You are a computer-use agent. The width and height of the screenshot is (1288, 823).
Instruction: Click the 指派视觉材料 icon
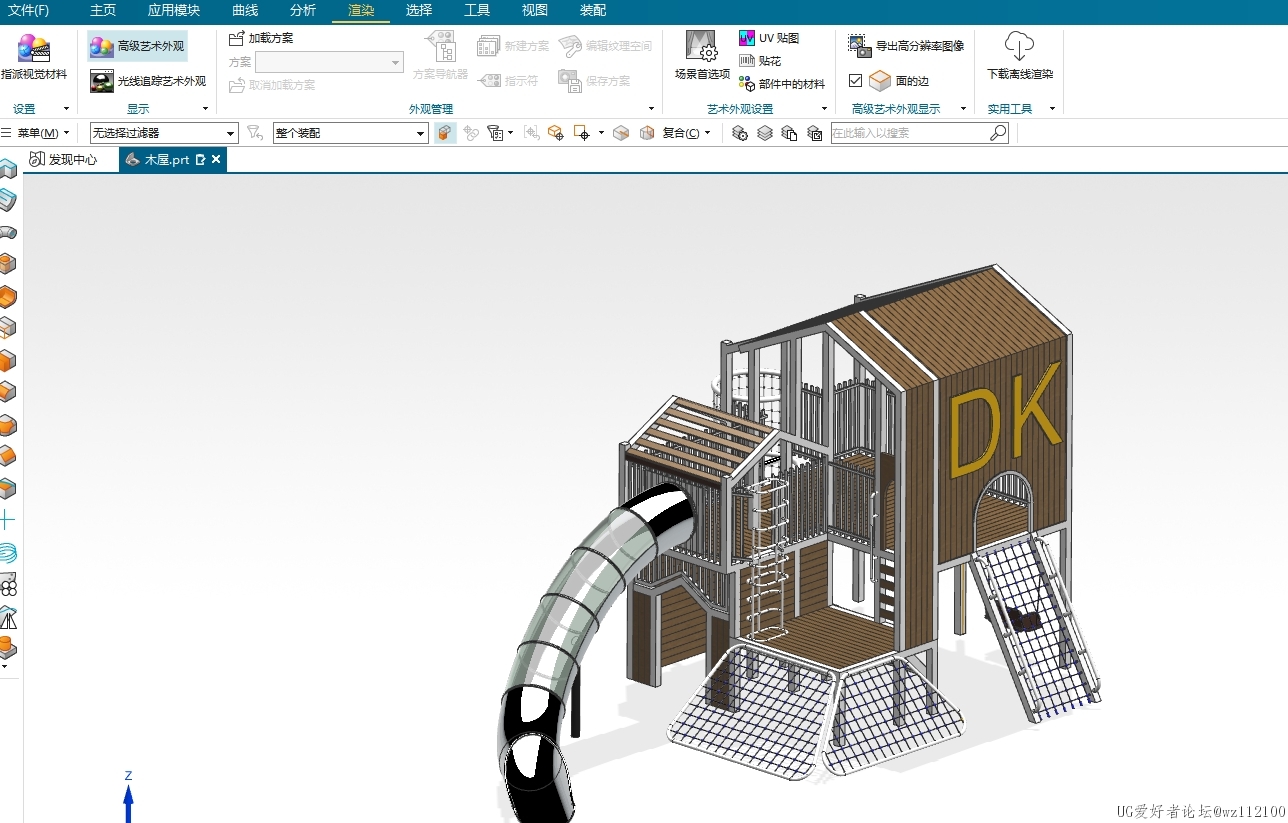[34, 48]
